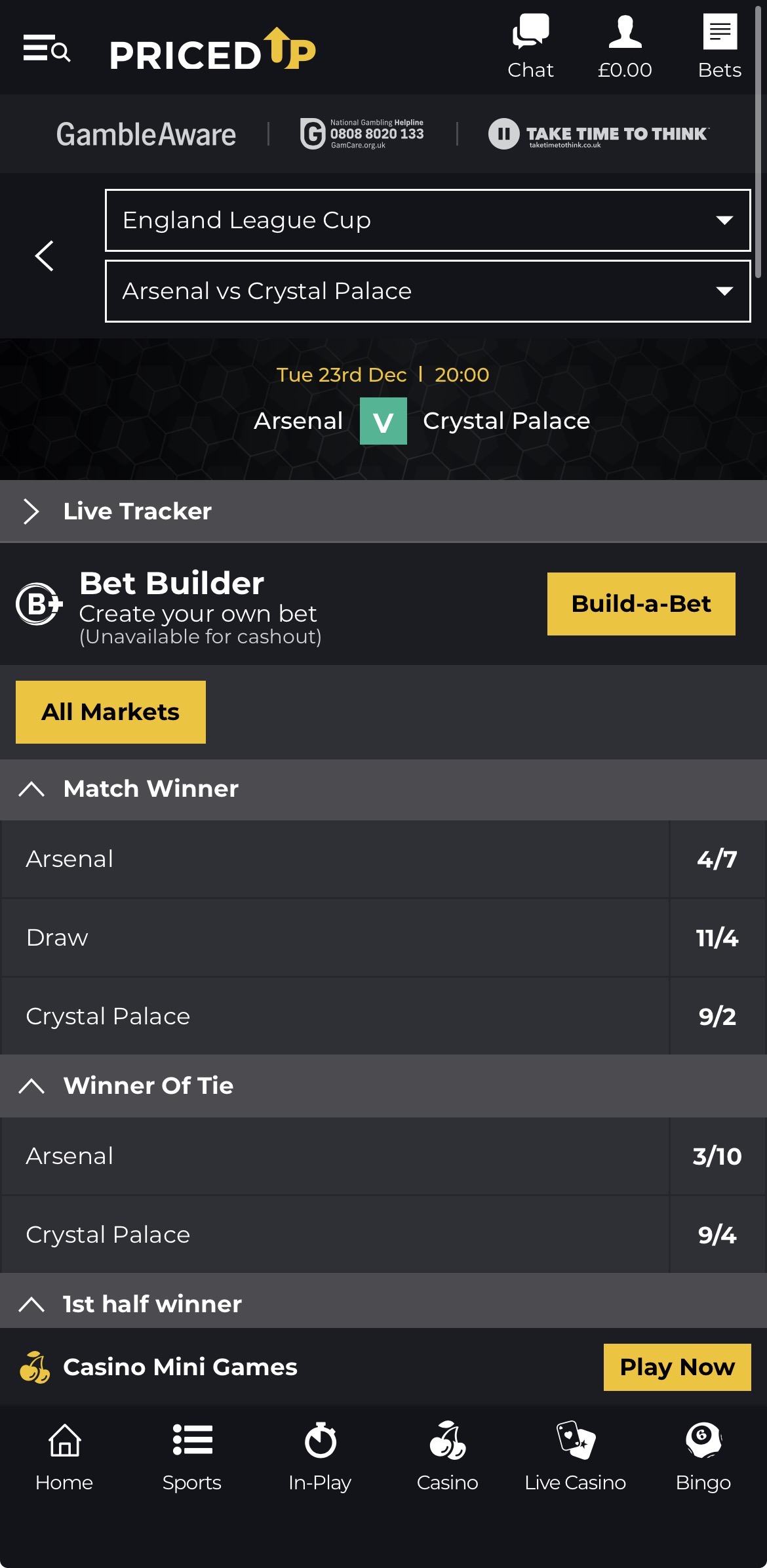Open the Chat icon
This screenshot has height=1568, width=767.
[x=530, y=31]
